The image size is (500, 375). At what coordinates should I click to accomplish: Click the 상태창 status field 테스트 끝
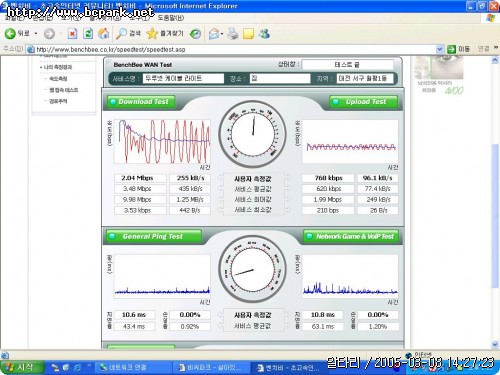(348, 64)
